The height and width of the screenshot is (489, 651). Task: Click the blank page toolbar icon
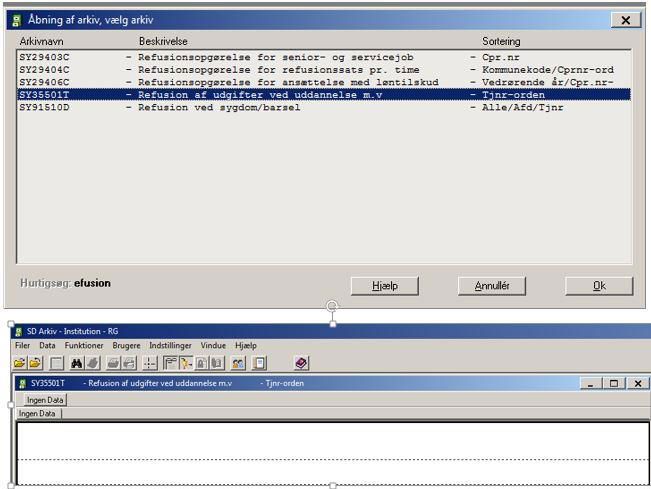coord(56,363)
